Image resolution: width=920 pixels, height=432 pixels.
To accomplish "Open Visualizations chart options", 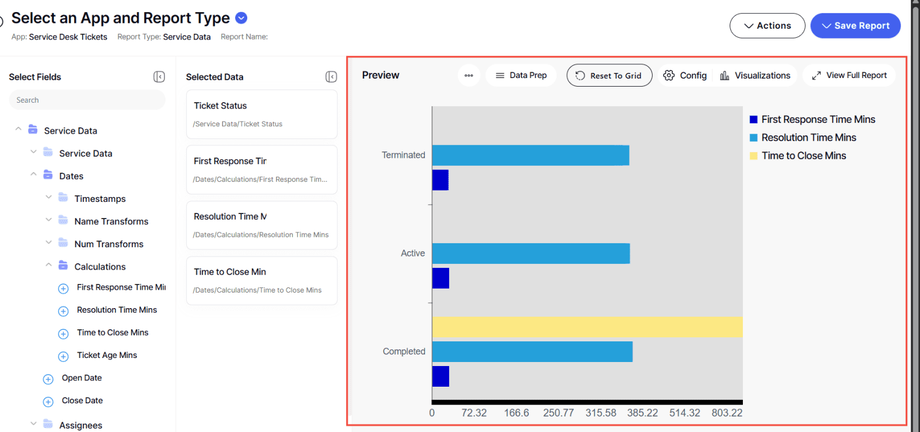I will [x=754, y=76].
